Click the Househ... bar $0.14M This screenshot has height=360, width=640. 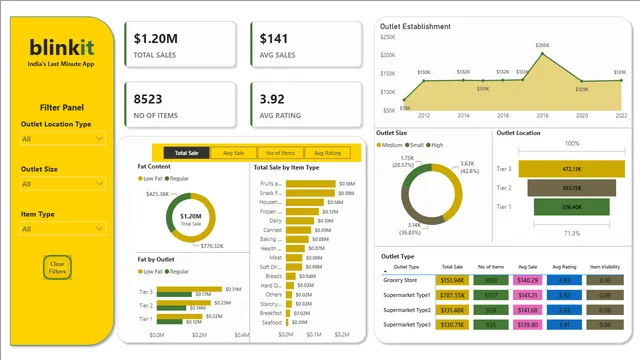click(x=304, y=202)
